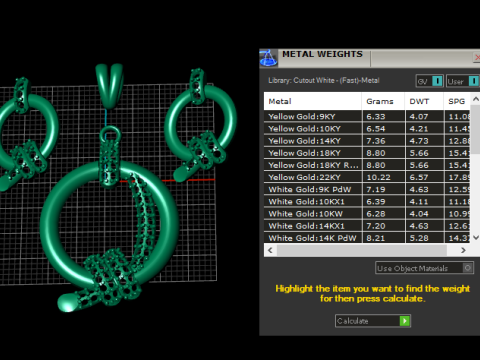The height and width of the screenshot is (360, 480).
Task: Click the 5.28 DWT cell
Action: [x=424, y=238]
